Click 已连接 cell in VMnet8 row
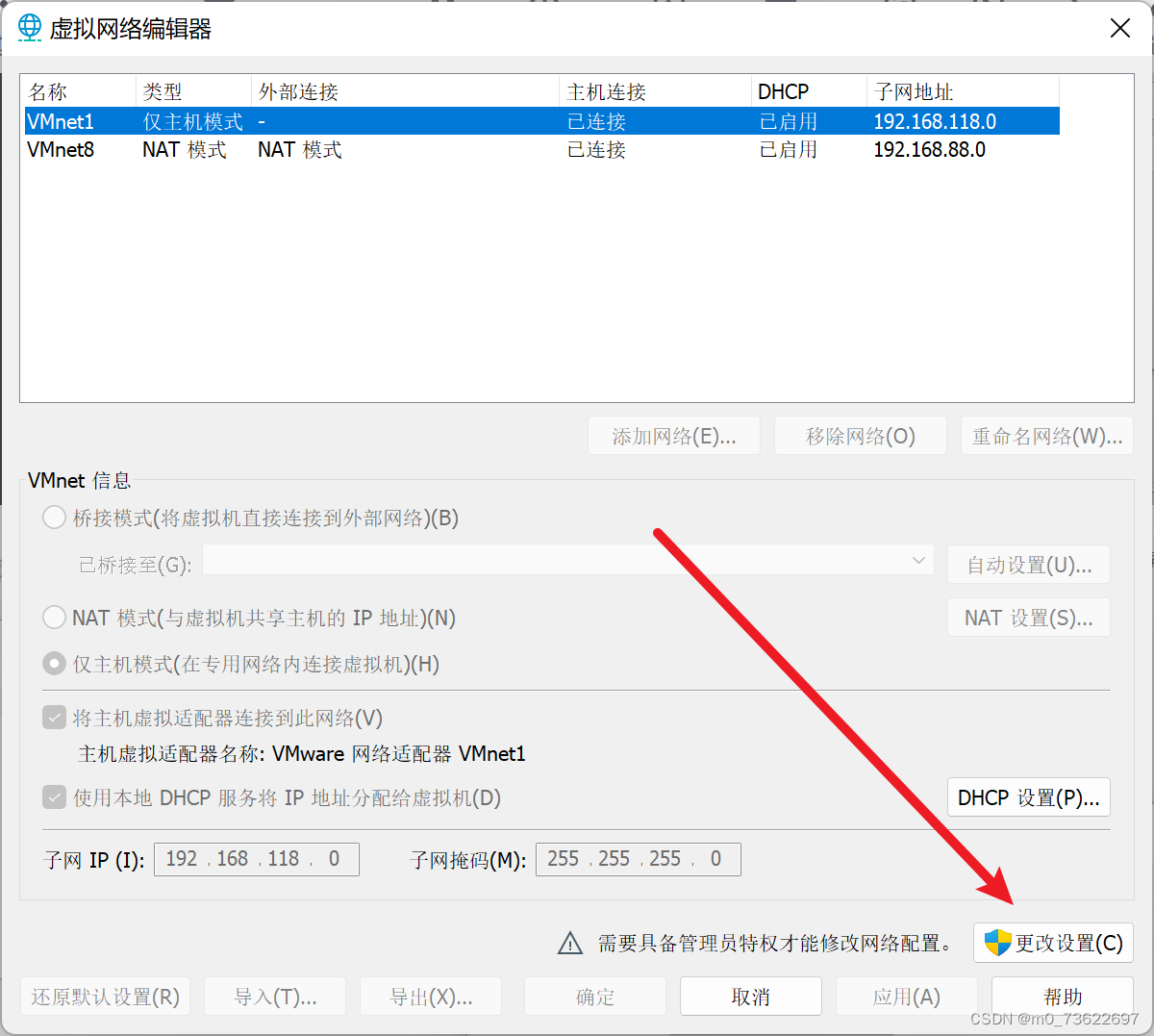Image resolution: width=1154 pixels, height=1036 pixels. coord(596,149)
